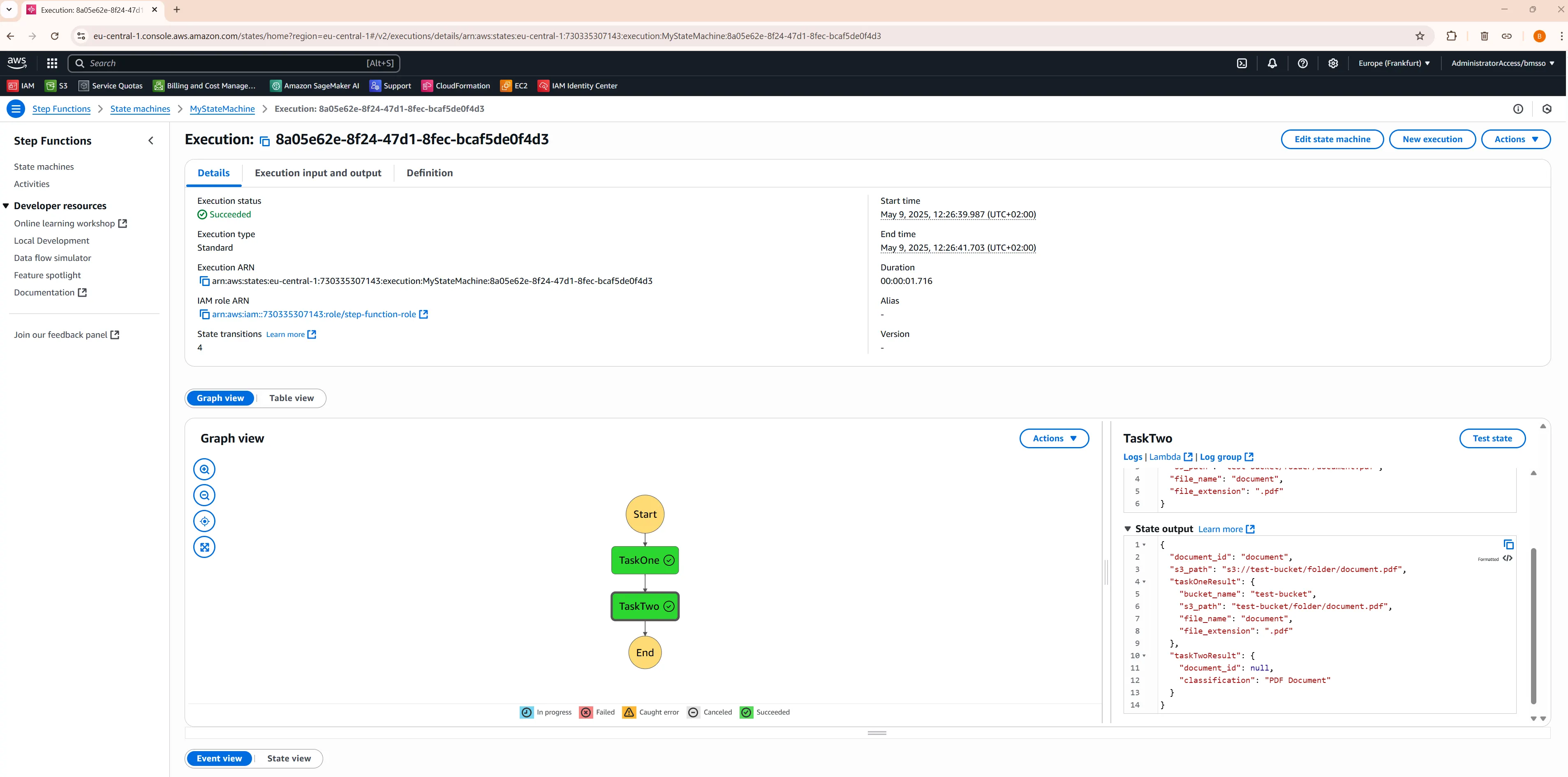Switch to State view
This screenshot has width=1568, height=777.
click(289, 758)
